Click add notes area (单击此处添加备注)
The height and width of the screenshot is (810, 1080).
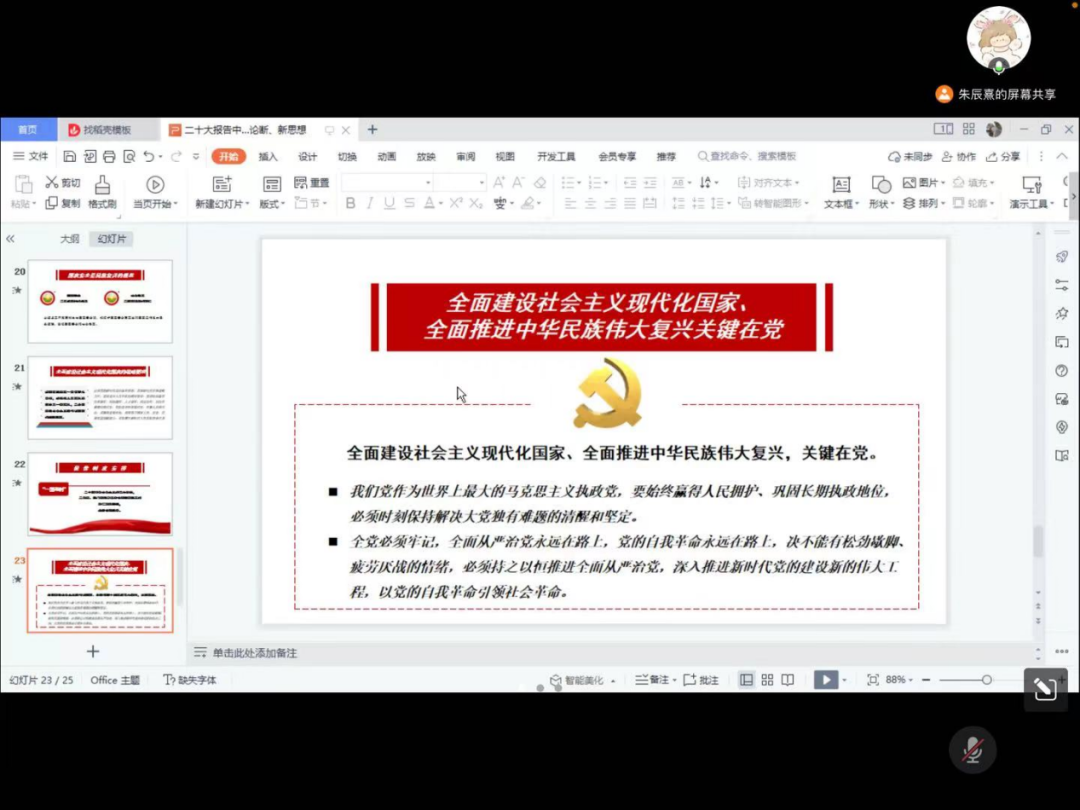[x=255, y=653]
